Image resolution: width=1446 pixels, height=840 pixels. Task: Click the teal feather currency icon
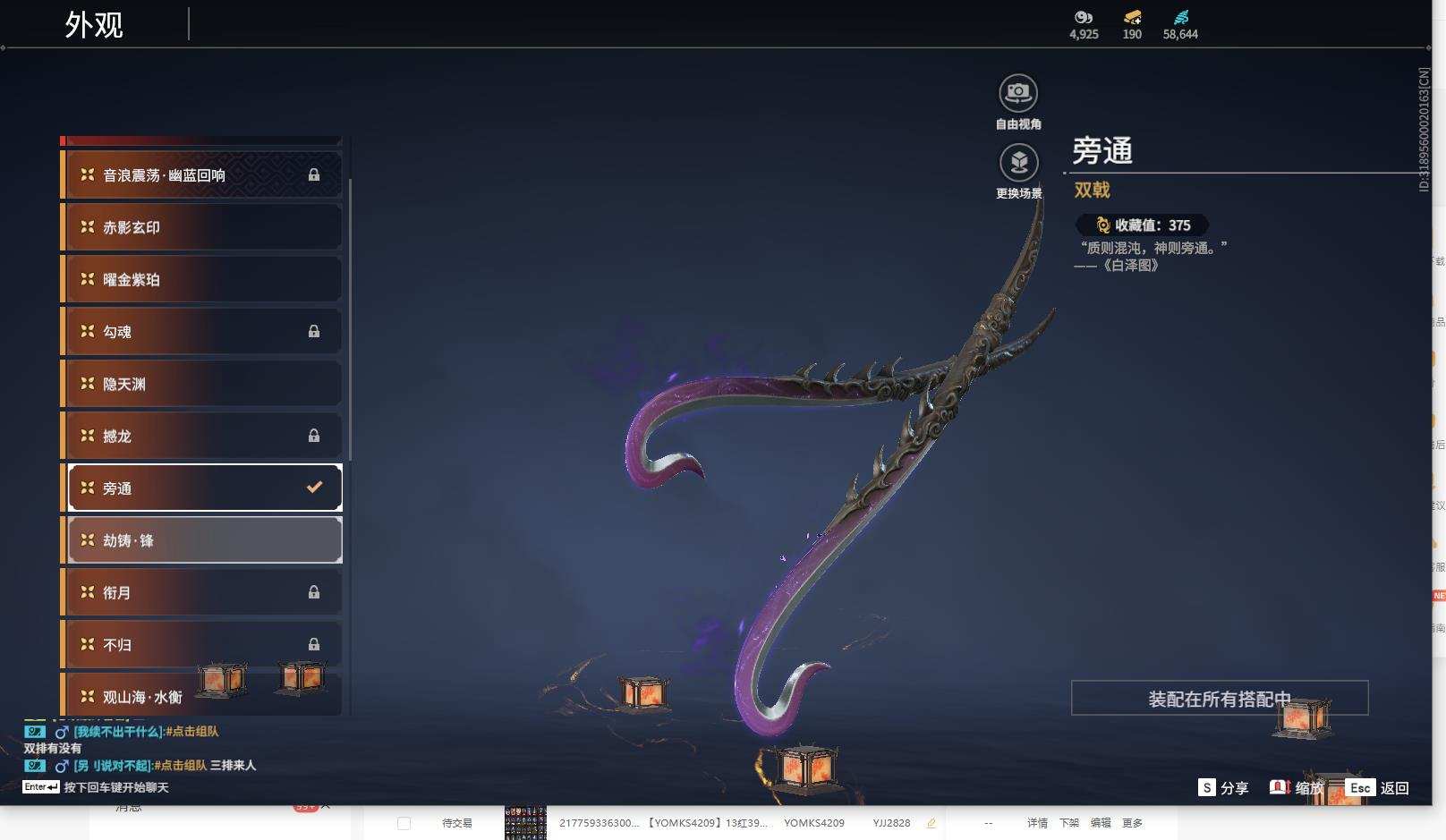pyautogui.click(x=1181, y=17)
